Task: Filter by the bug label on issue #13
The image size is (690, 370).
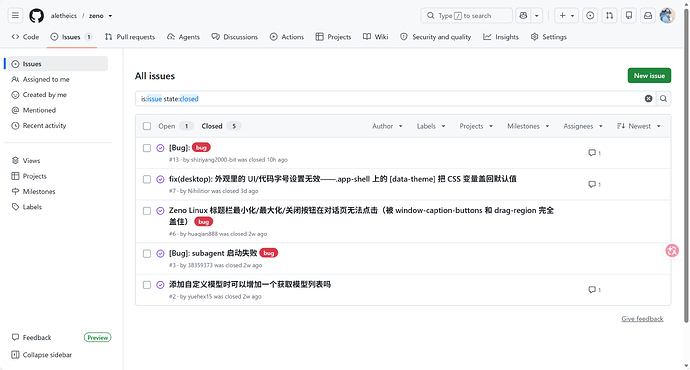Action: tap(201, 147)
